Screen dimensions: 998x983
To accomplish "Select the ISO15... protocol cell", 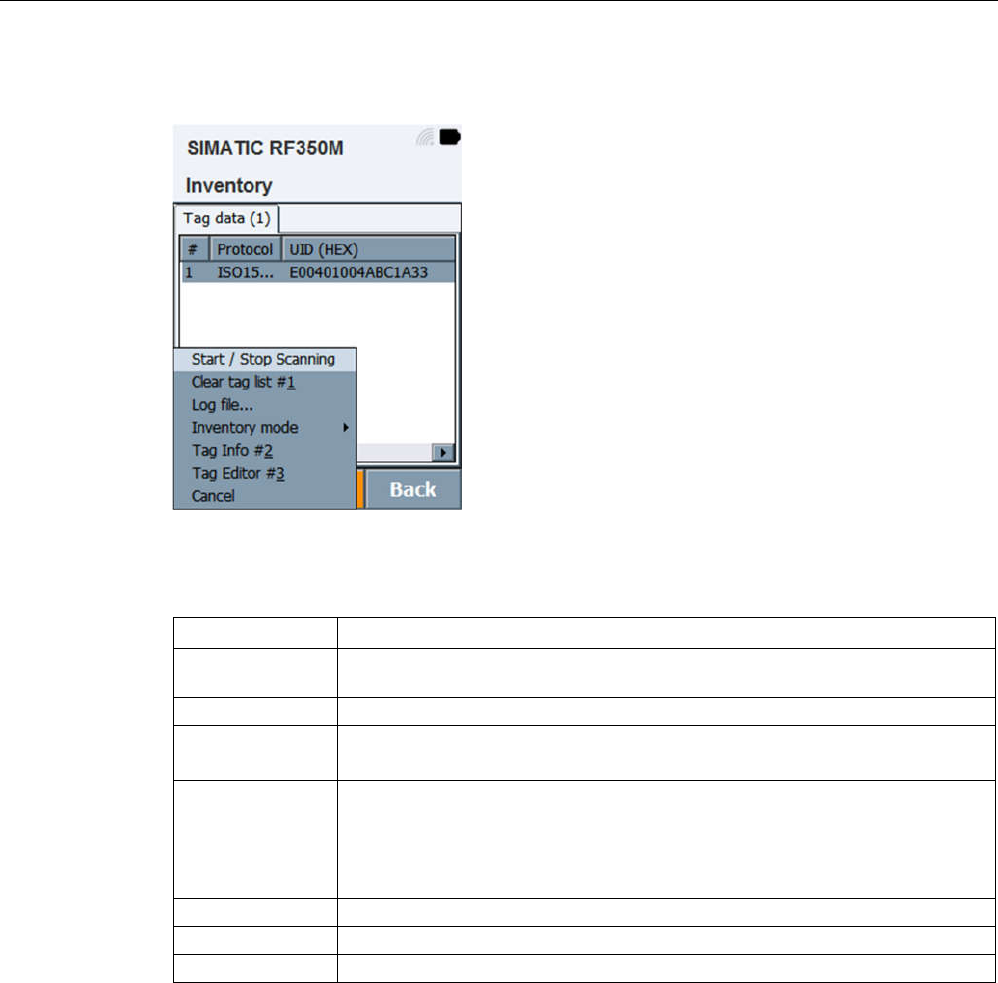I will (246, 272).
